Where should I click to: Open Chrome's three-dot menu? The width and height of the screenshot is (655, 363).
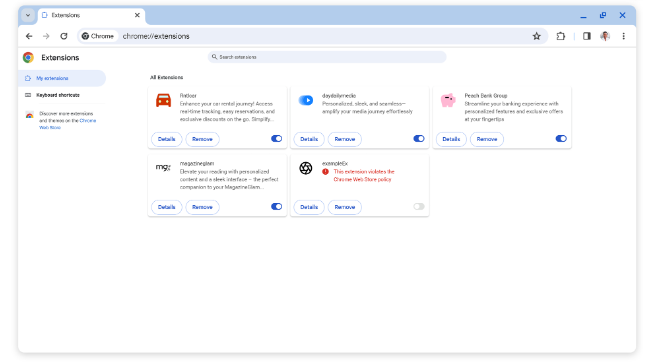[x=623, y=36]
